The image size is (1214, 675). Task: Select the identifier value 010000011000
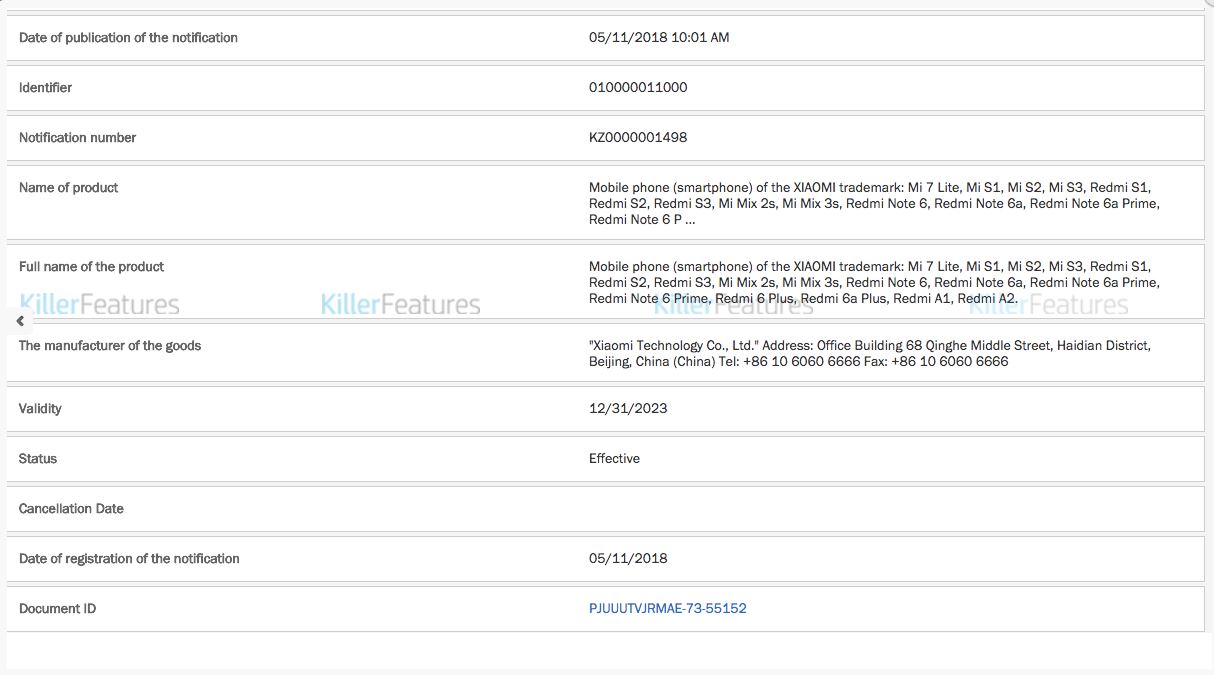click(638, 87)
